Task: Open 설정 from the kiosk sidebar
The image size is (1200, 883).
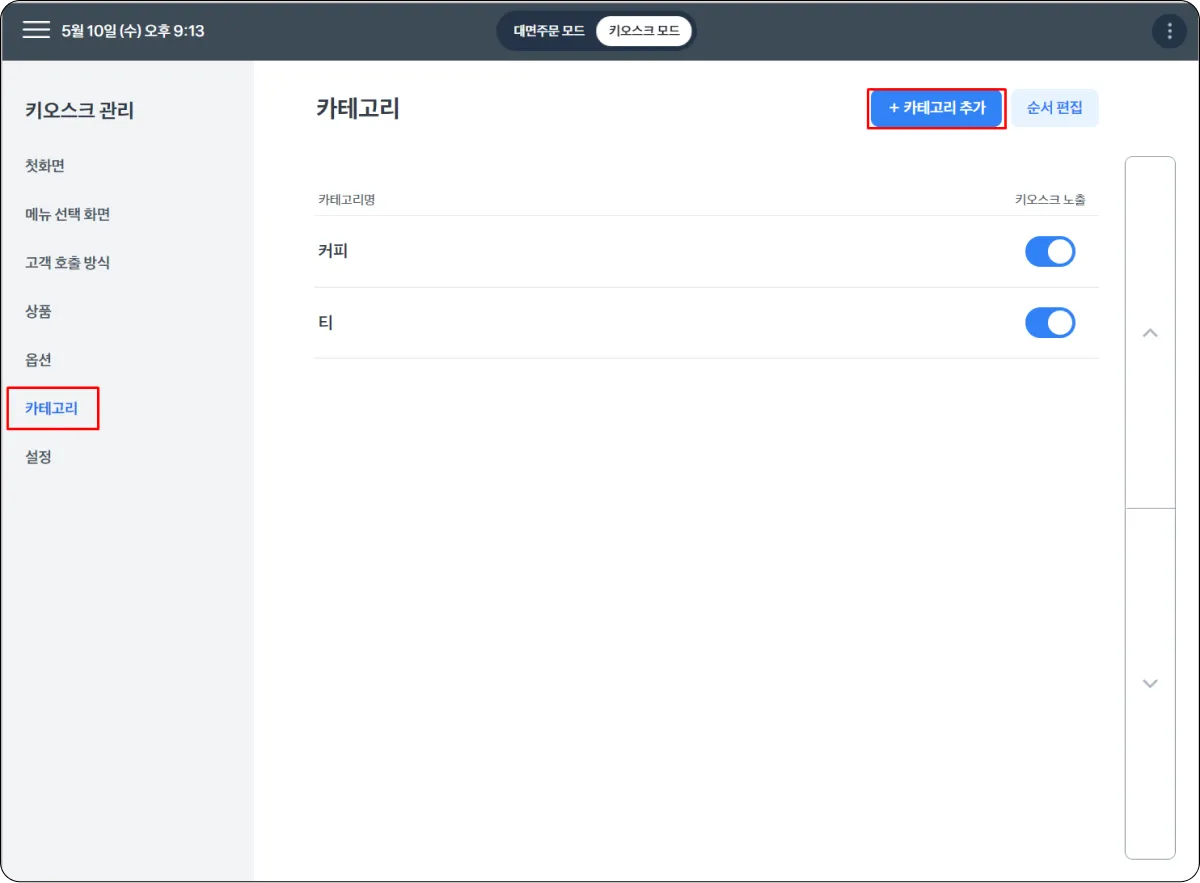Action: tap(38, 457)
